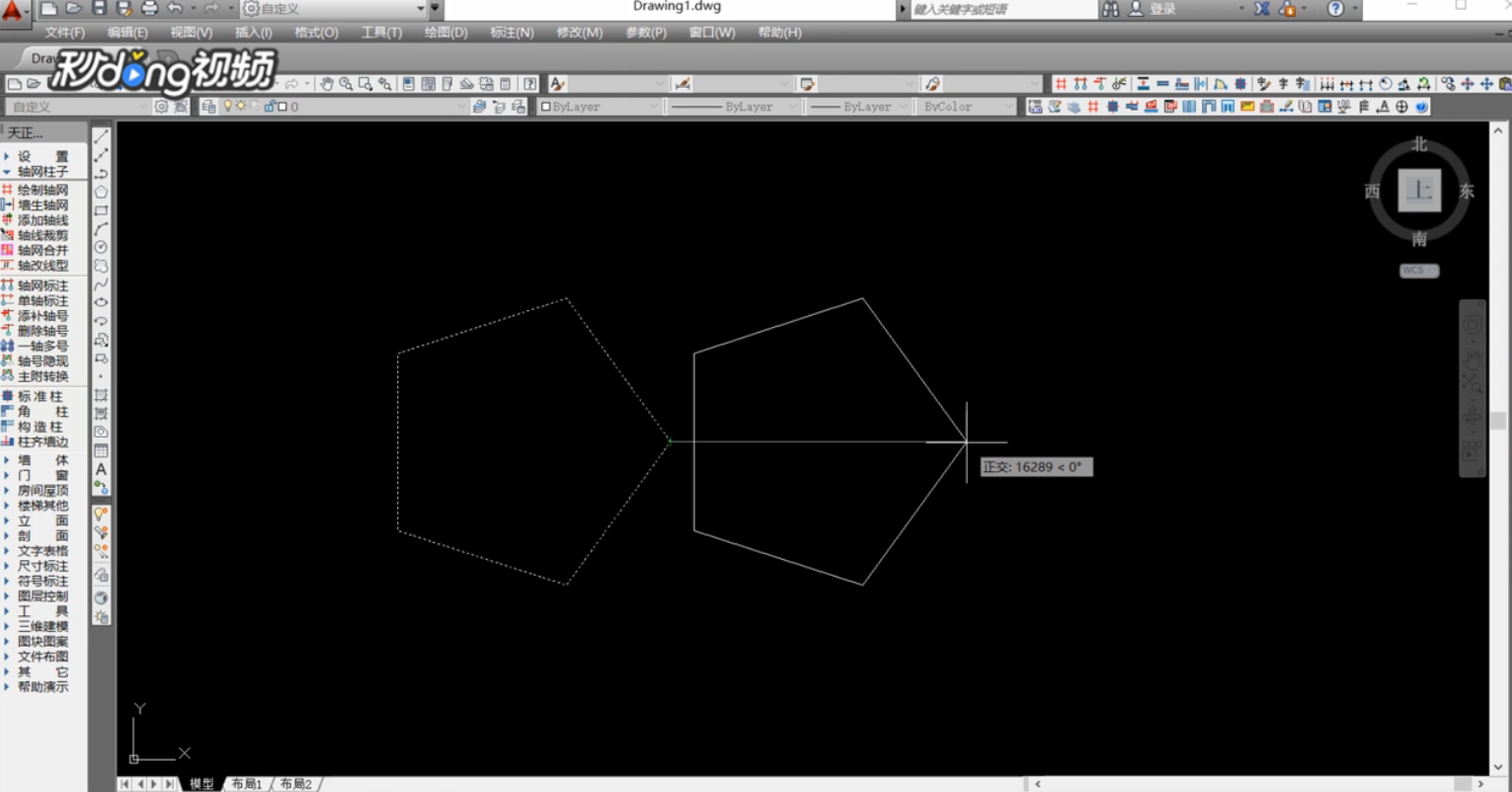1512x792 pixels.
Task: Open the 编辑(E) menu
Action: coord(127,33)
